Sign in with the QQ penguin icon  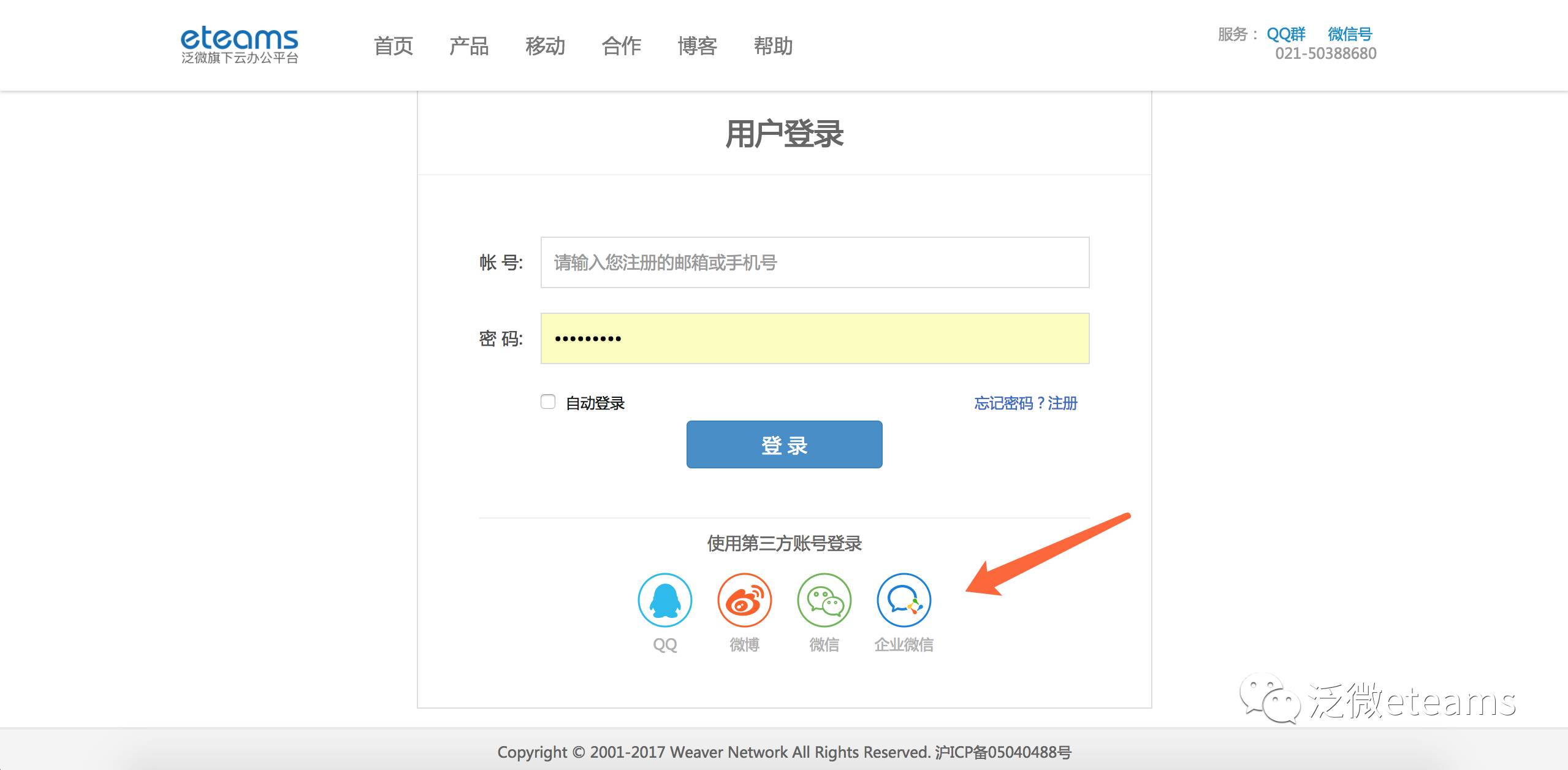coord(665,600)
